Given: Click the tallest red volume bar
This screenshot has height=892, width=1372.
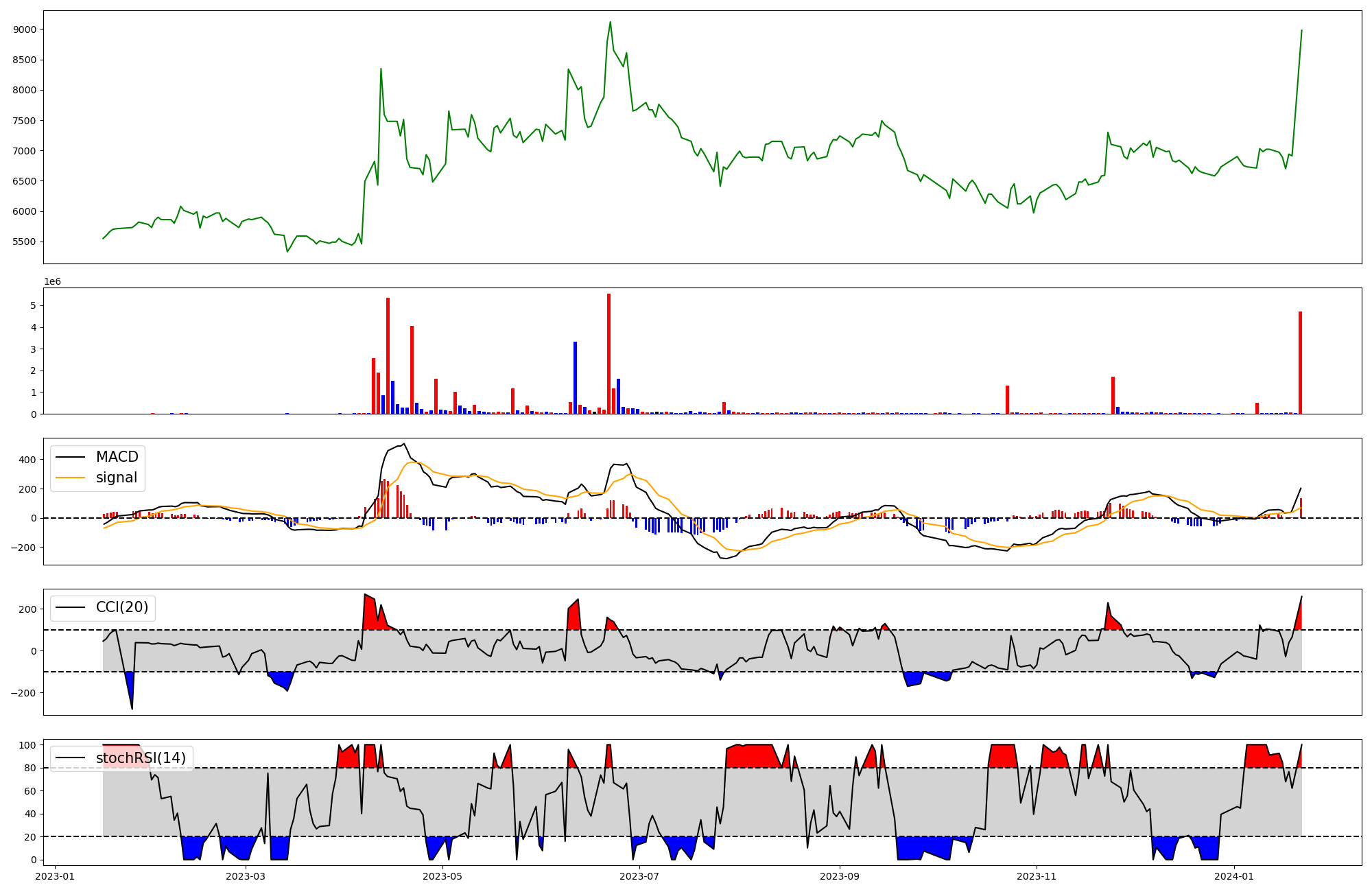Looking at the screenshot, I should click(608, 353).
